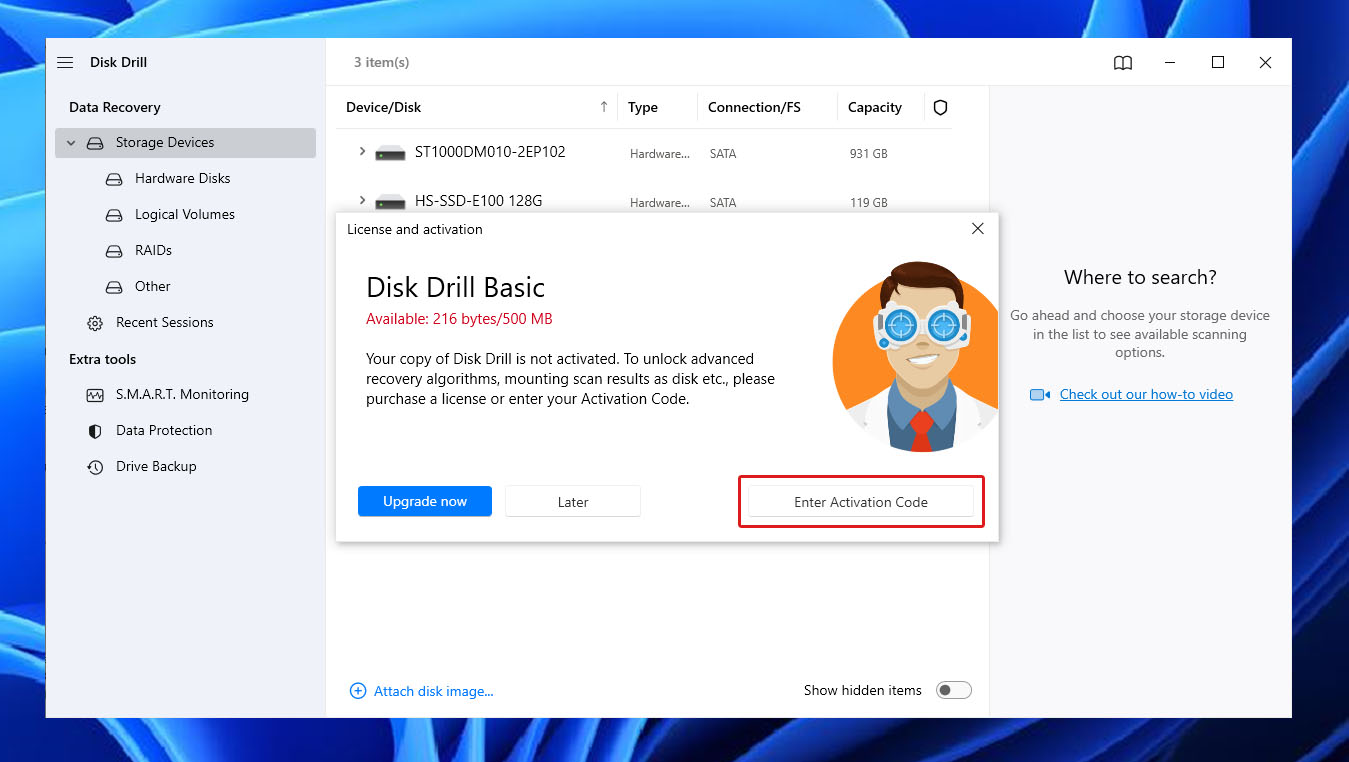The height and width of the screenshot is (762, 1349).
Task: Select Storage Devices in the sidebar
Action: coord(186,143)
